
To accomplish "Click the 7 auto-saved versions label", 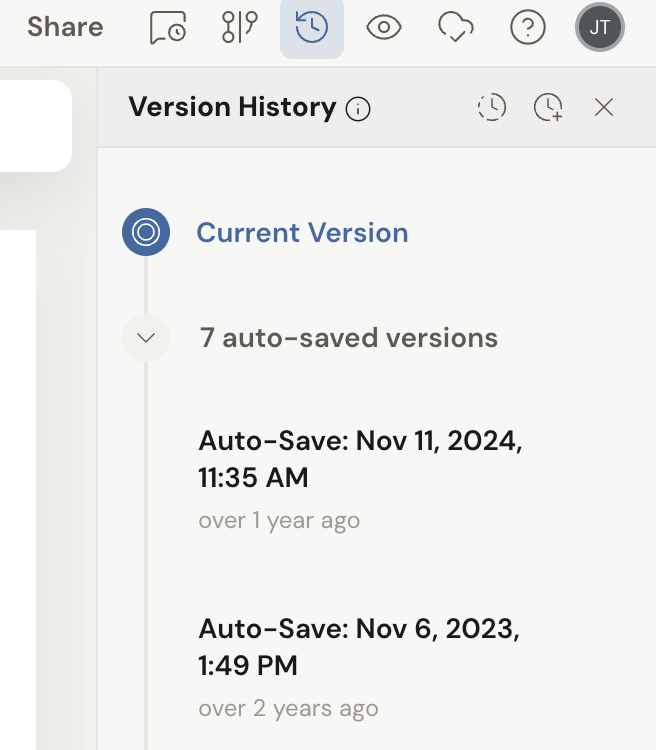I will click(349, 338).
